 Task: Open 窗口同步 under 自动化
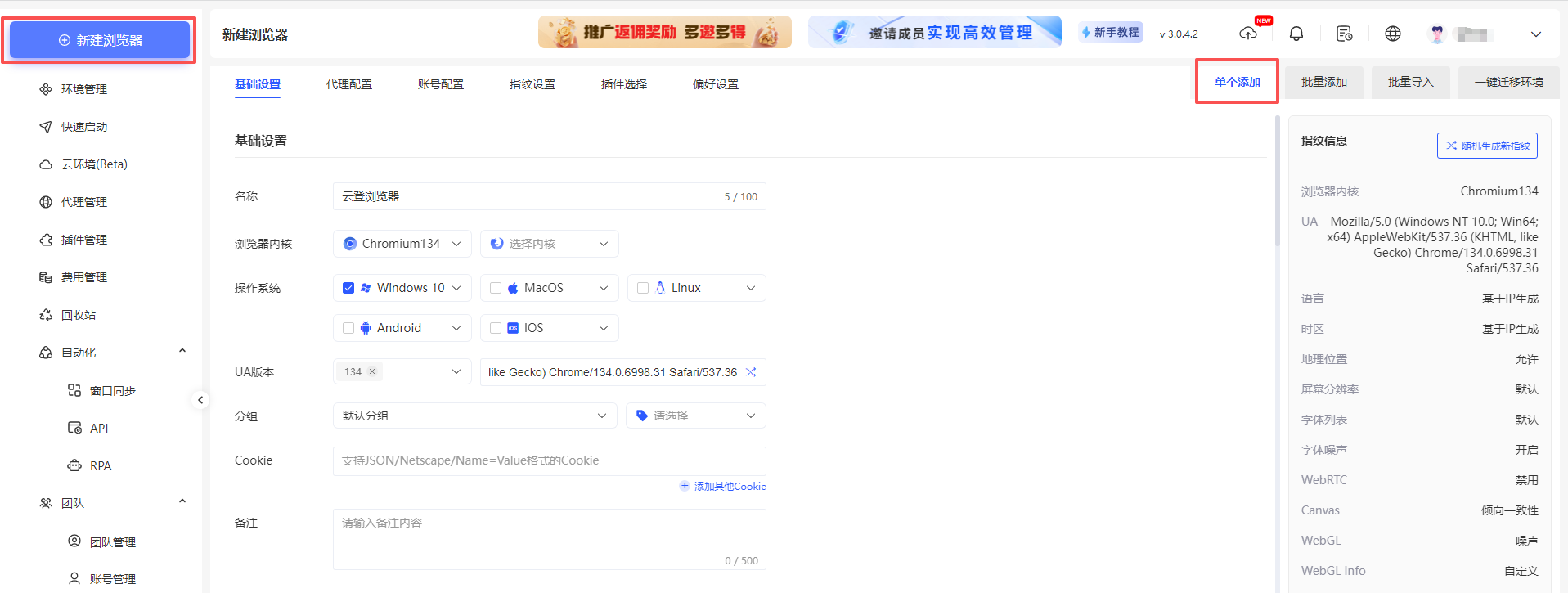[102, 391]
